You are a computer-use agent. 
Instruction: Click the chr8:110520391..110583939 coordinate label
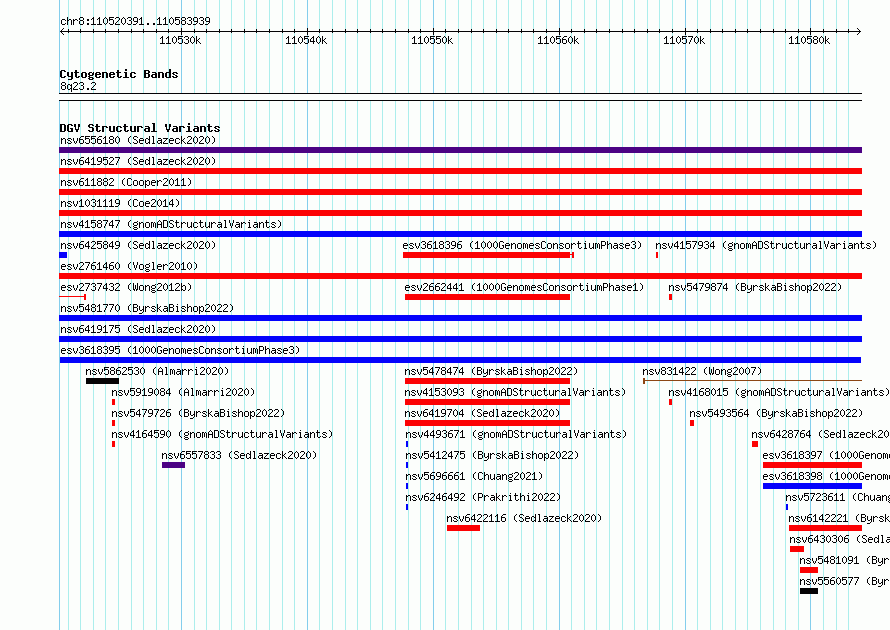[x=135, y=21]
